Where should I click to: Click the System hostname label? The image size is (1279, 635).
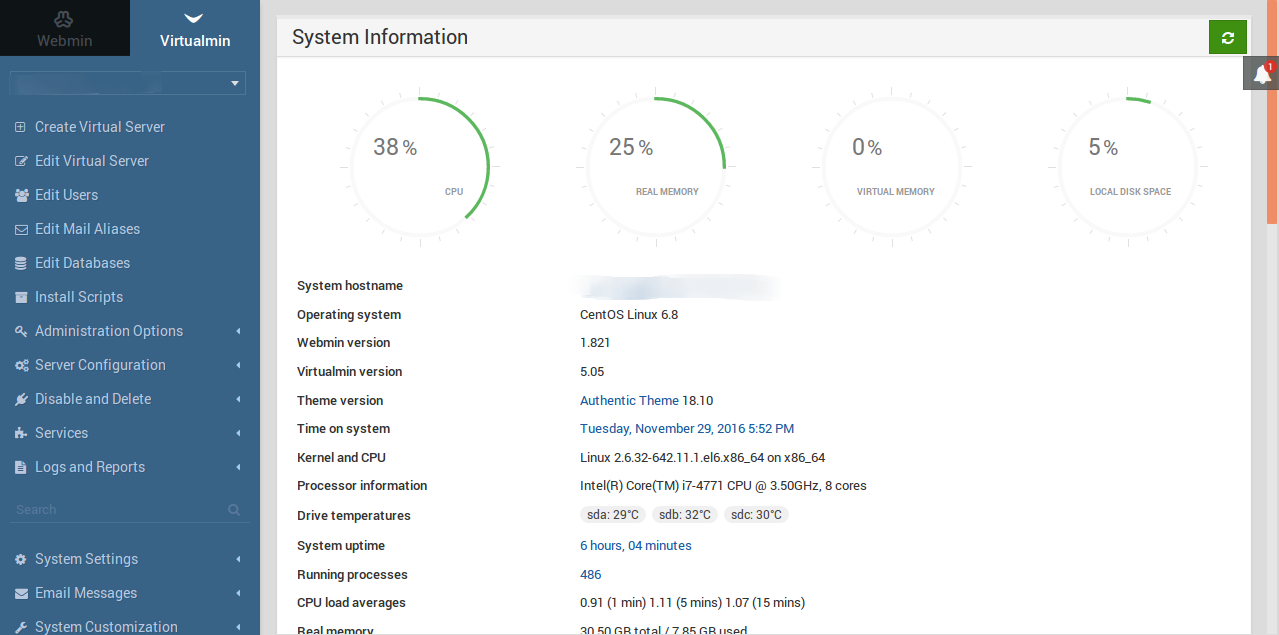click(x=350, y=286)
